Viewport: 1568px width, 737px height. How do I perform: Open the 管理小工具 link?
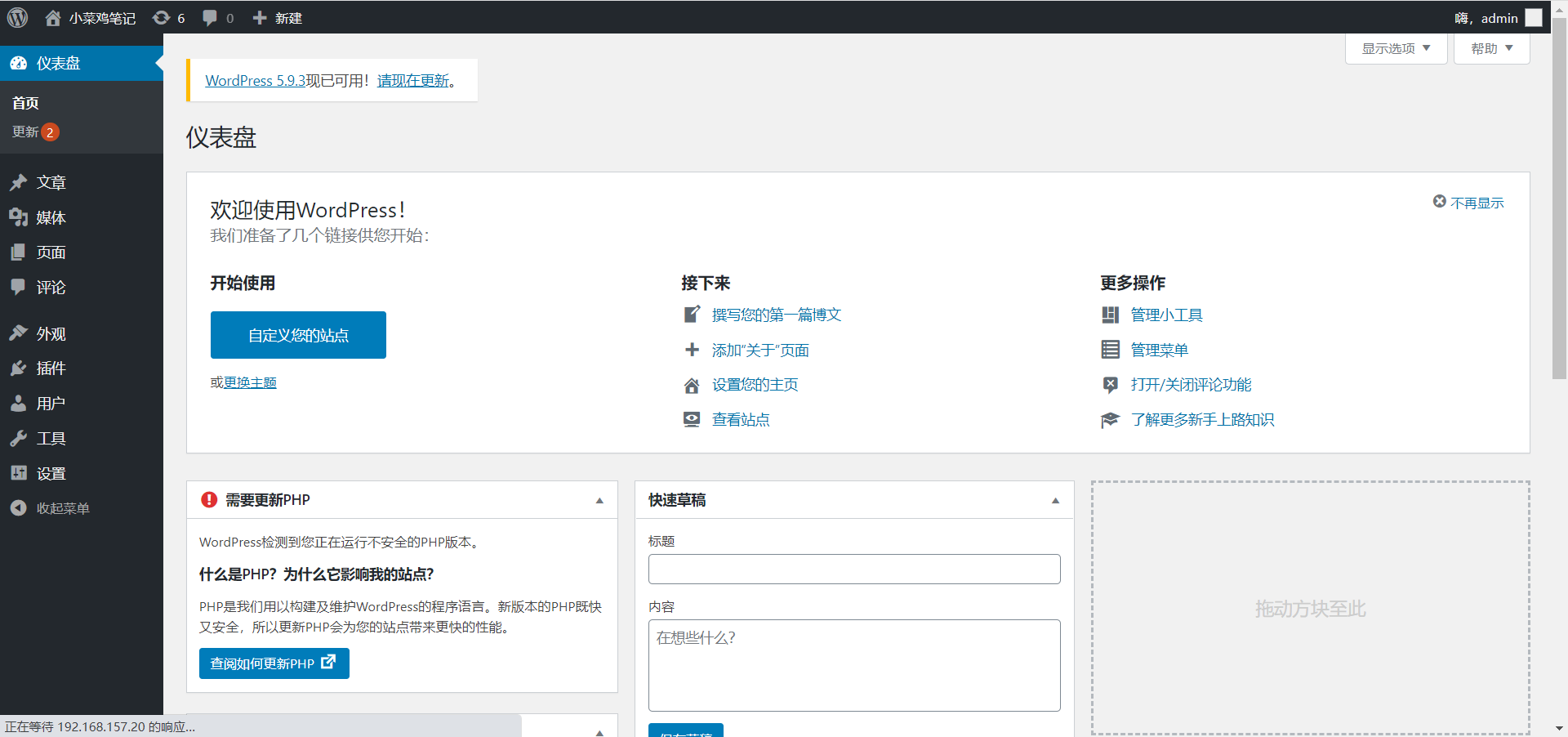pos(1167,315)
